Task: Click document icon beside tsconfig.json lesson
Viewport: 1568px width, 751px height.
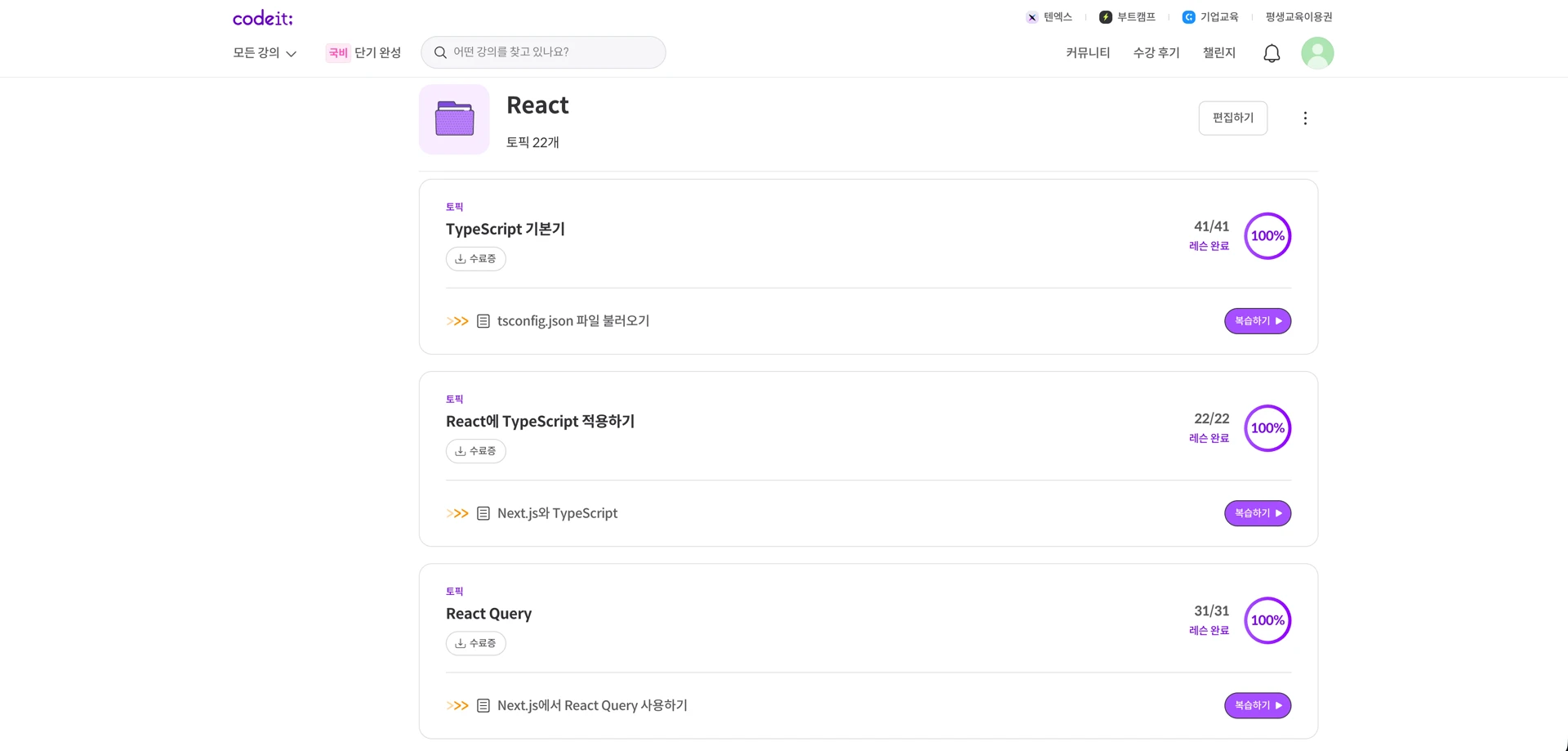Action: click(483, 321)
